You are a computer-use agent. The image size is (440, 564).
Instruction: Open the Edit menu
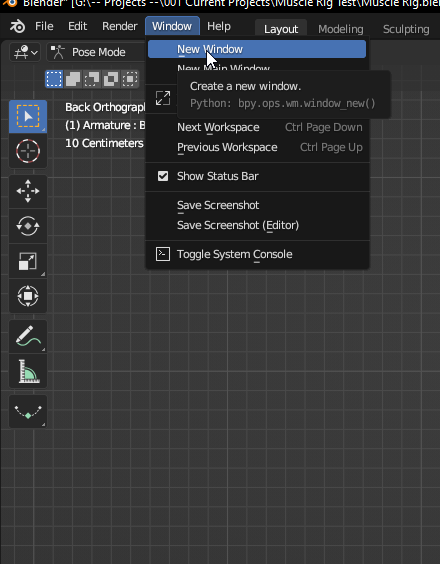(77, 26)
